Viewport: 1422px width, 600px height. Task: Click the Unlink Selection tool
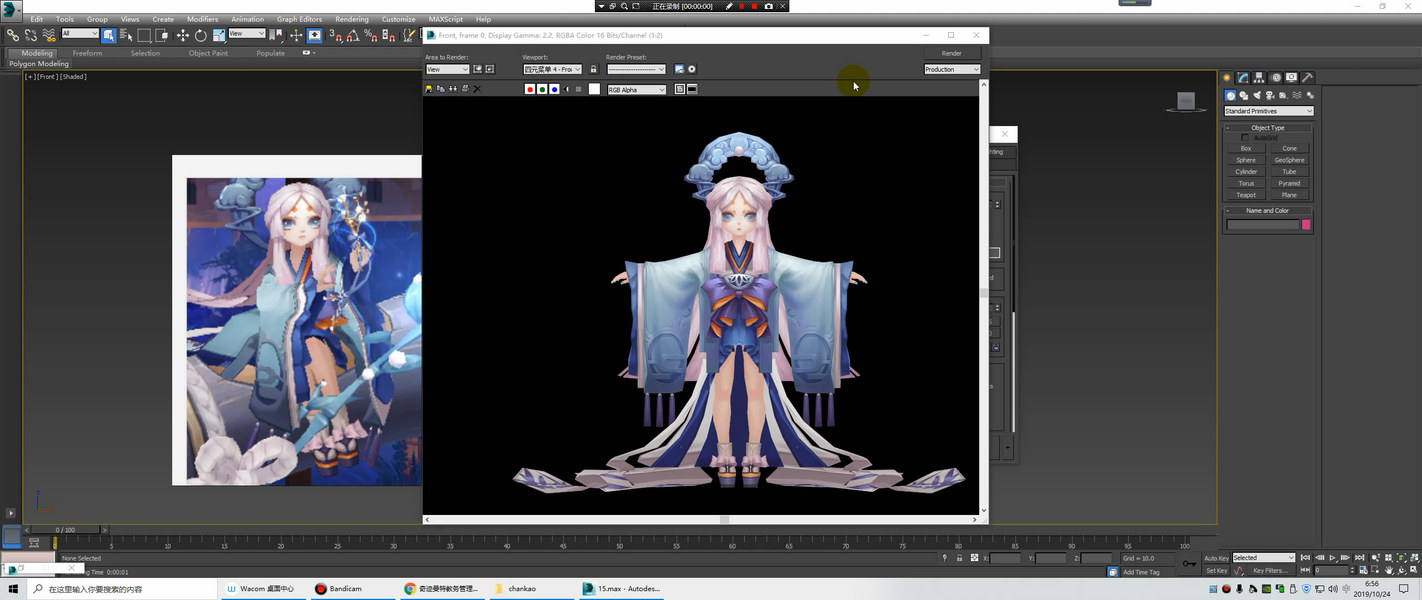tap(31, 35)
